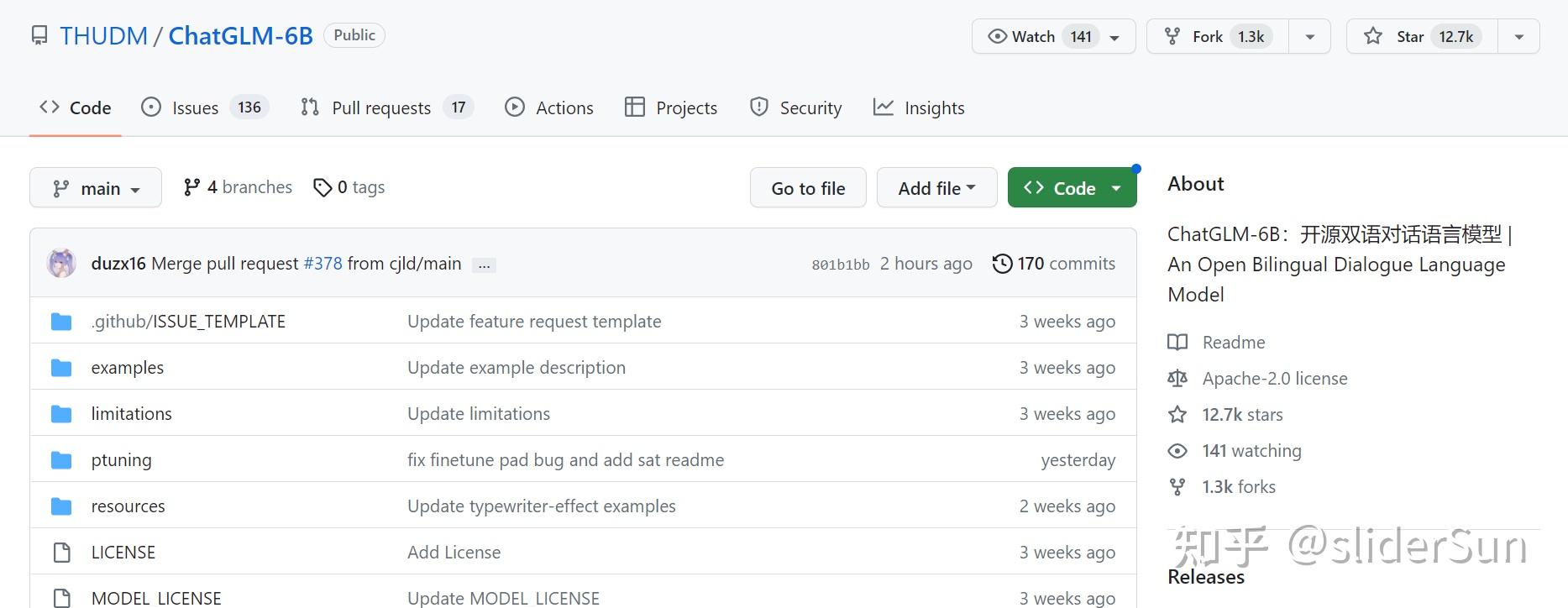Expand the Fork options arrow
Image resolution: width=1568 pixels, height=608 pixels.
[x=1309, y=36]
